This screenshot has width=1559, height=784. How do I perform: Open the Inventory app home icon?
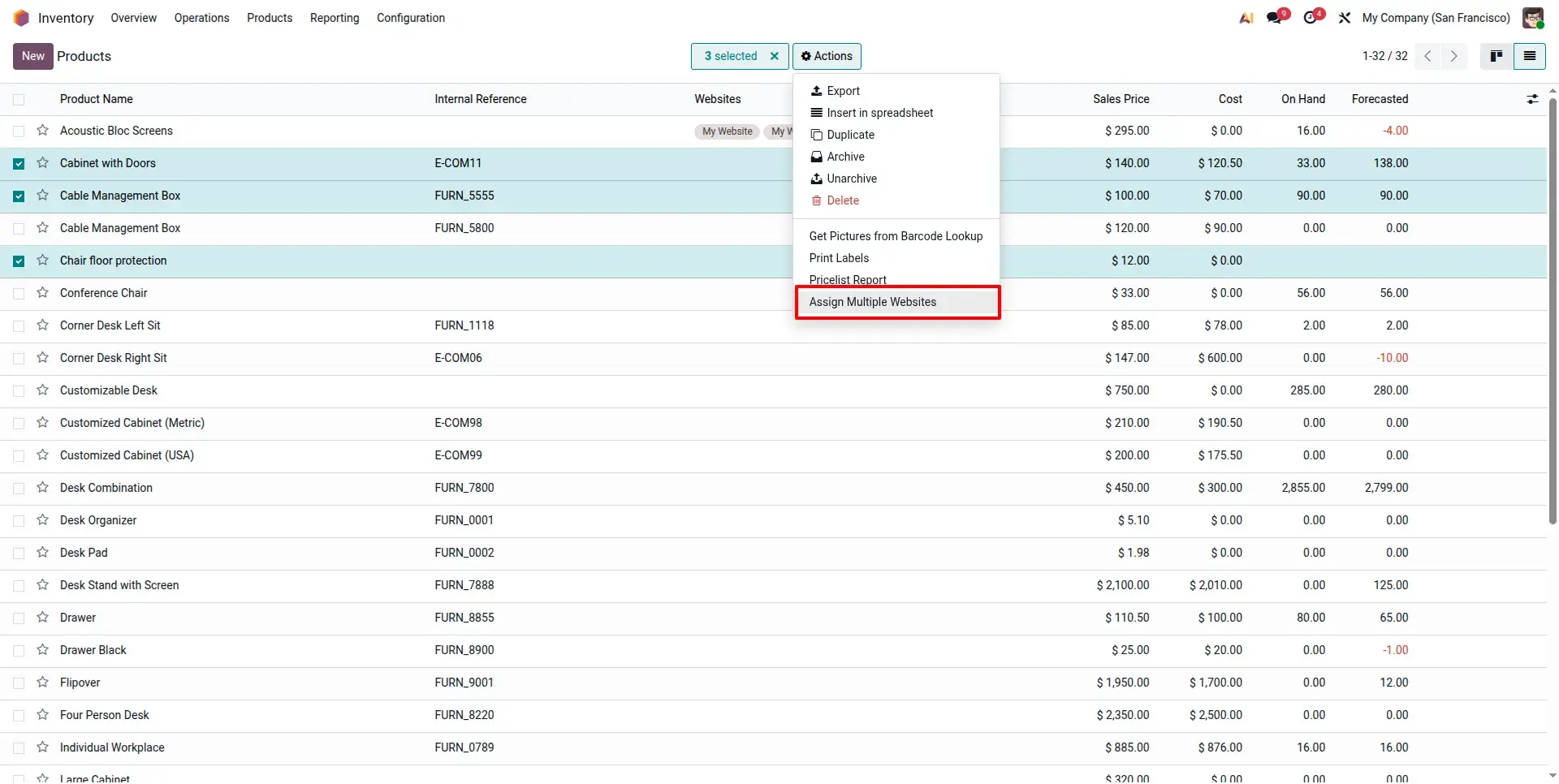pos(21,18)
